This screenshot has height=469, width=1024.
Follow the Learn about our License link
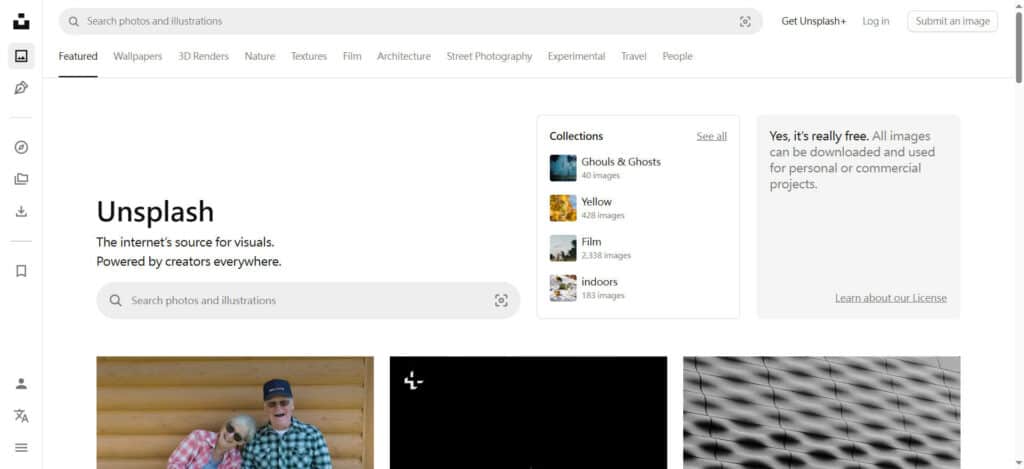(x=890, y=298)
